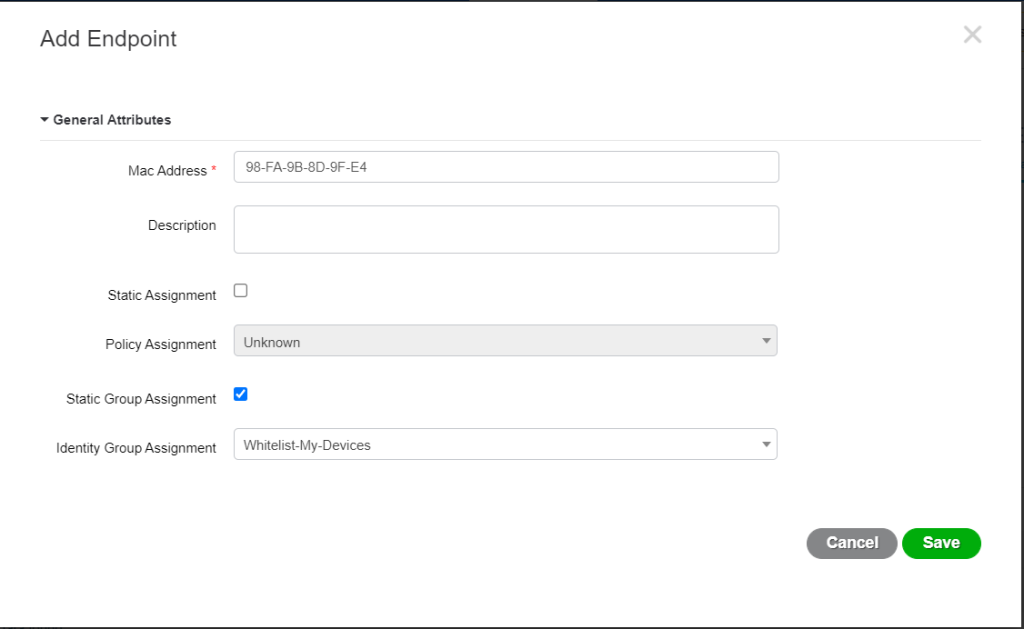Uncheck the Static Group Assignment checkbox
The width and height of the screenshot is (1024, 629).
click(240, 394)
